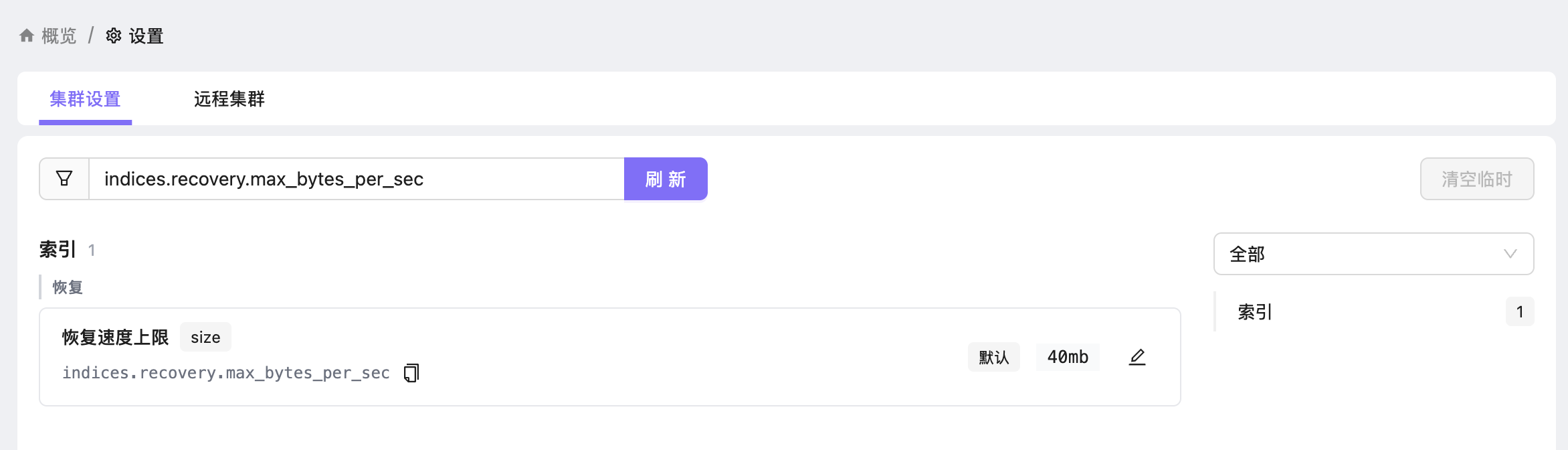Click the 清空临时 button
This screenshot has height=450, width=1568.
pos(1477,179)
